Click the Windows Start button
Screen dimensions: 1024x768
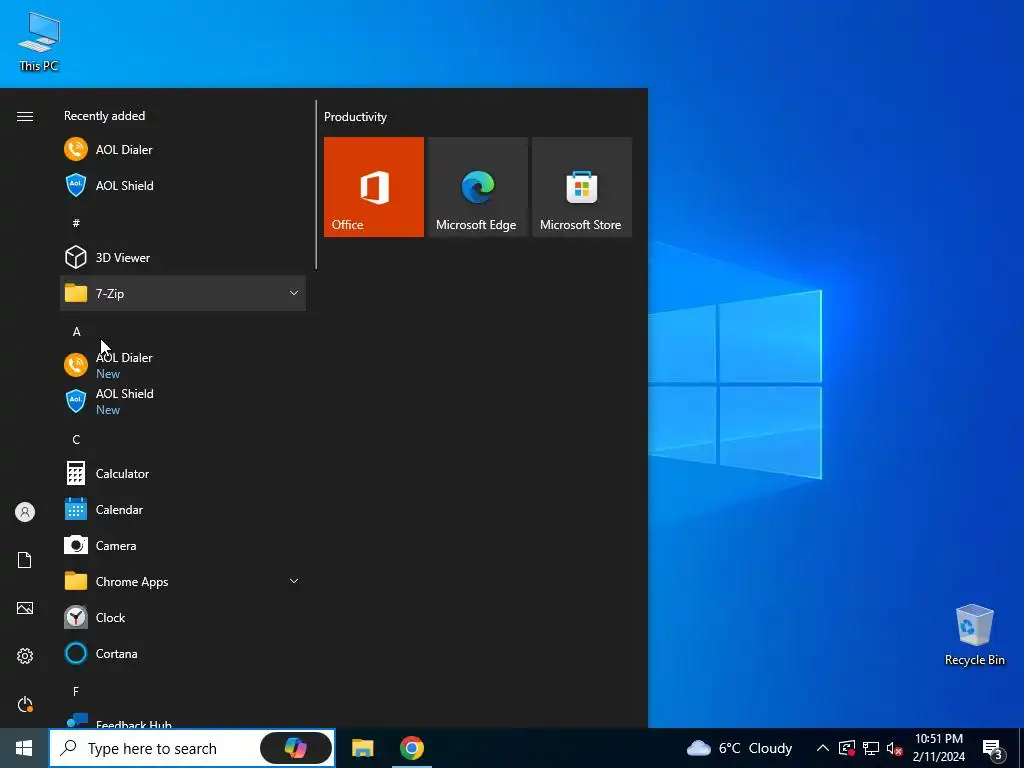[24, 748]
